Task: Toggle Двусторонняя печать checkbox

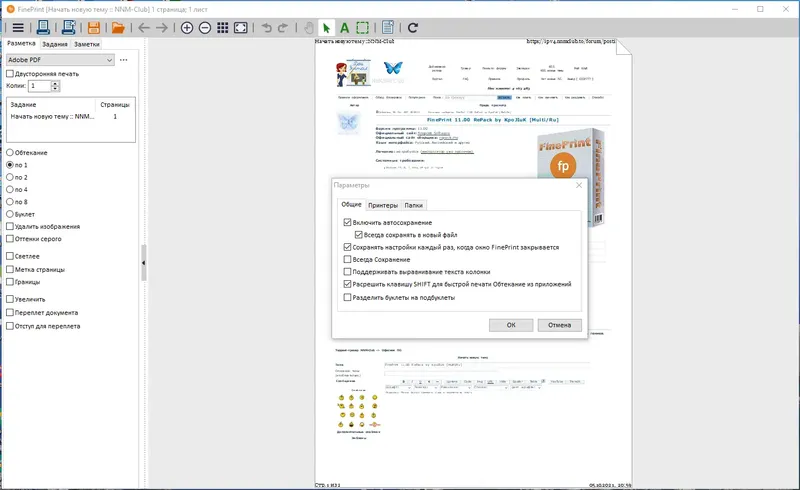Action: point(10,74)
